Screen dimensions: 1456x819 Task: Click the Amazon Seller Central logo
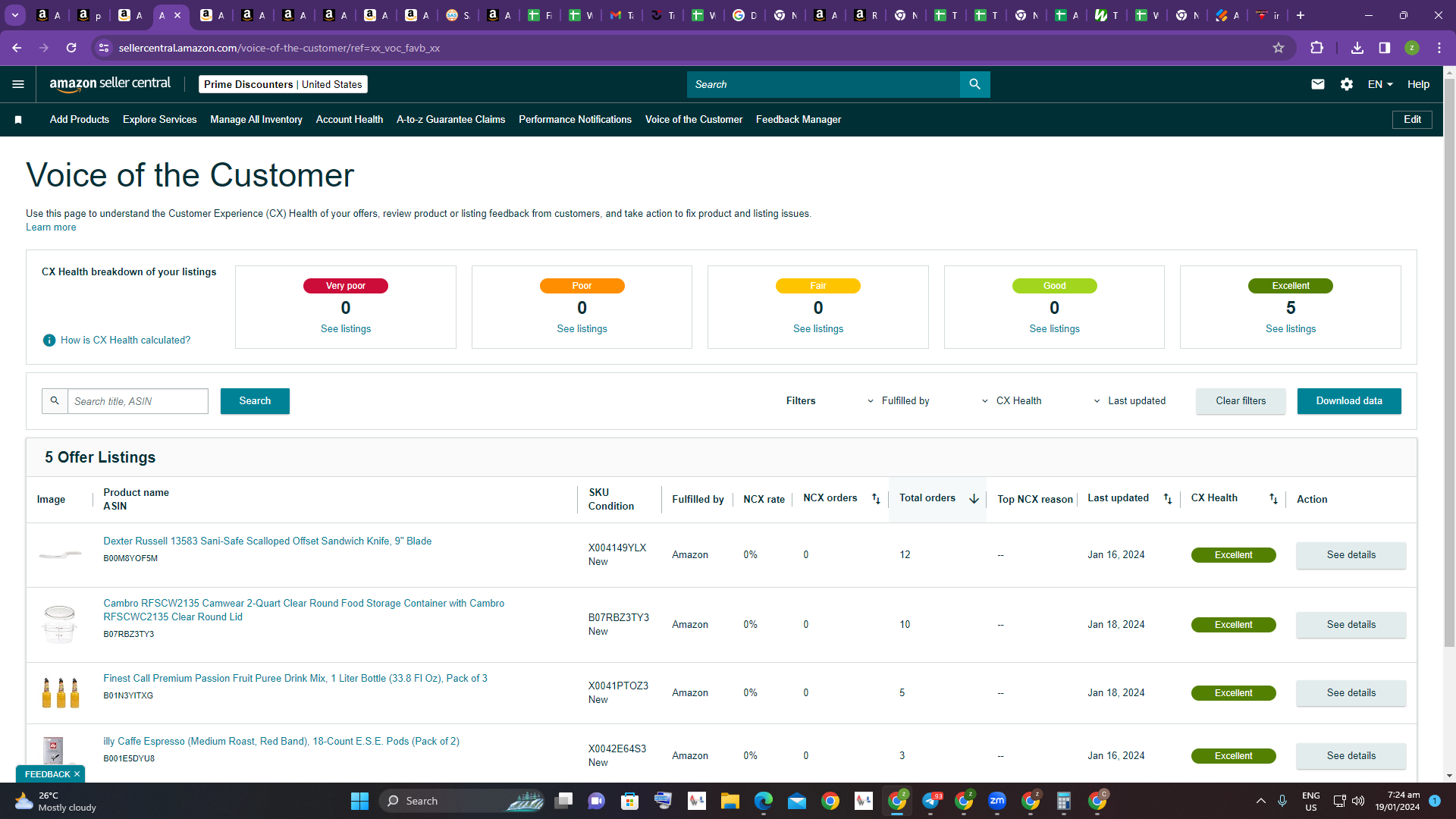(x=110, y=84)
